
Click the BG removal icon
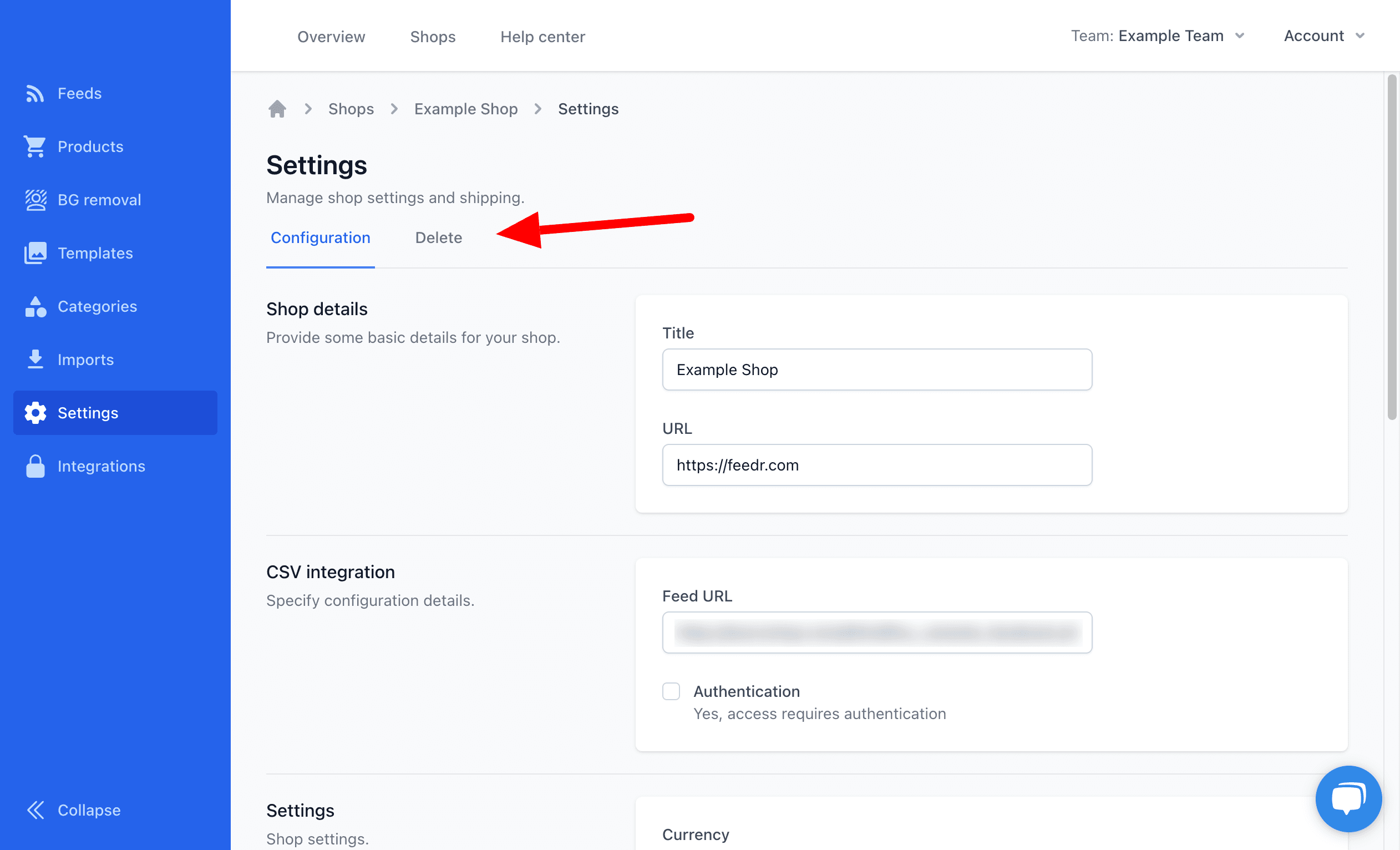tap(34, 200)
